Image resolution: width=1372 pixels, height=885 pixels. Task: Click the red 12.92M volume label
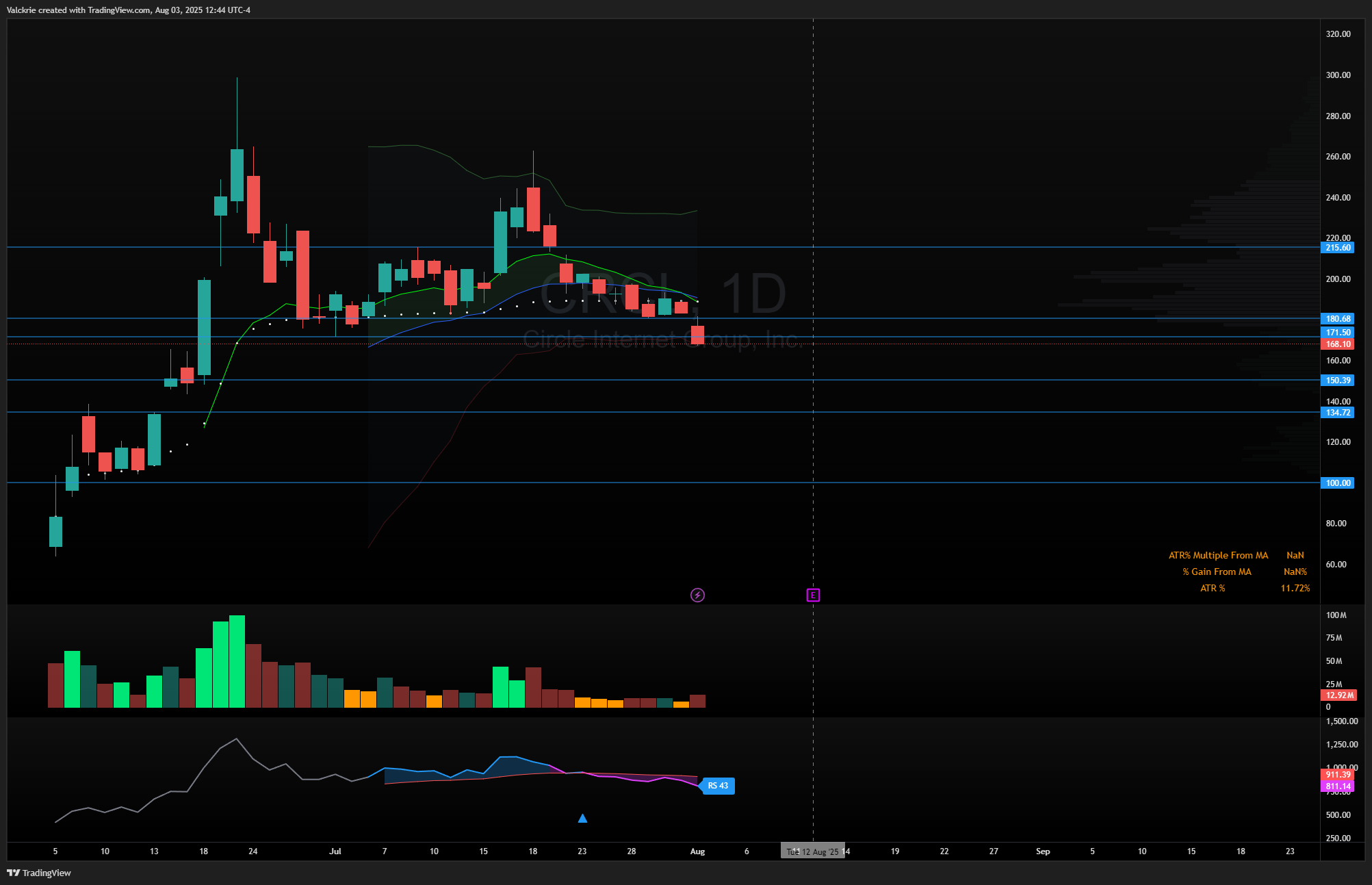click(1338, 695)
